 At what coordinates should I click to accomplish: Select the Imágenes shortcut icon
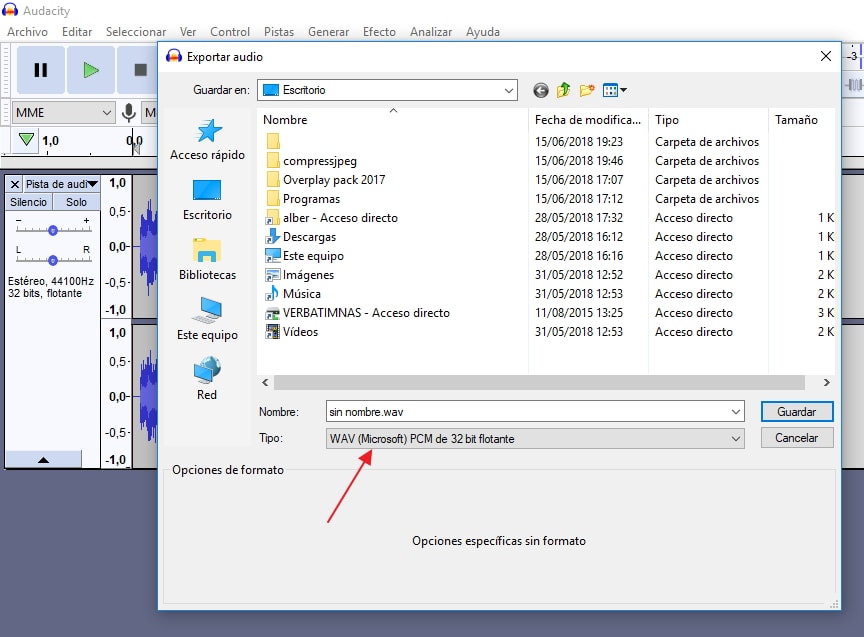tap(273, 274)
